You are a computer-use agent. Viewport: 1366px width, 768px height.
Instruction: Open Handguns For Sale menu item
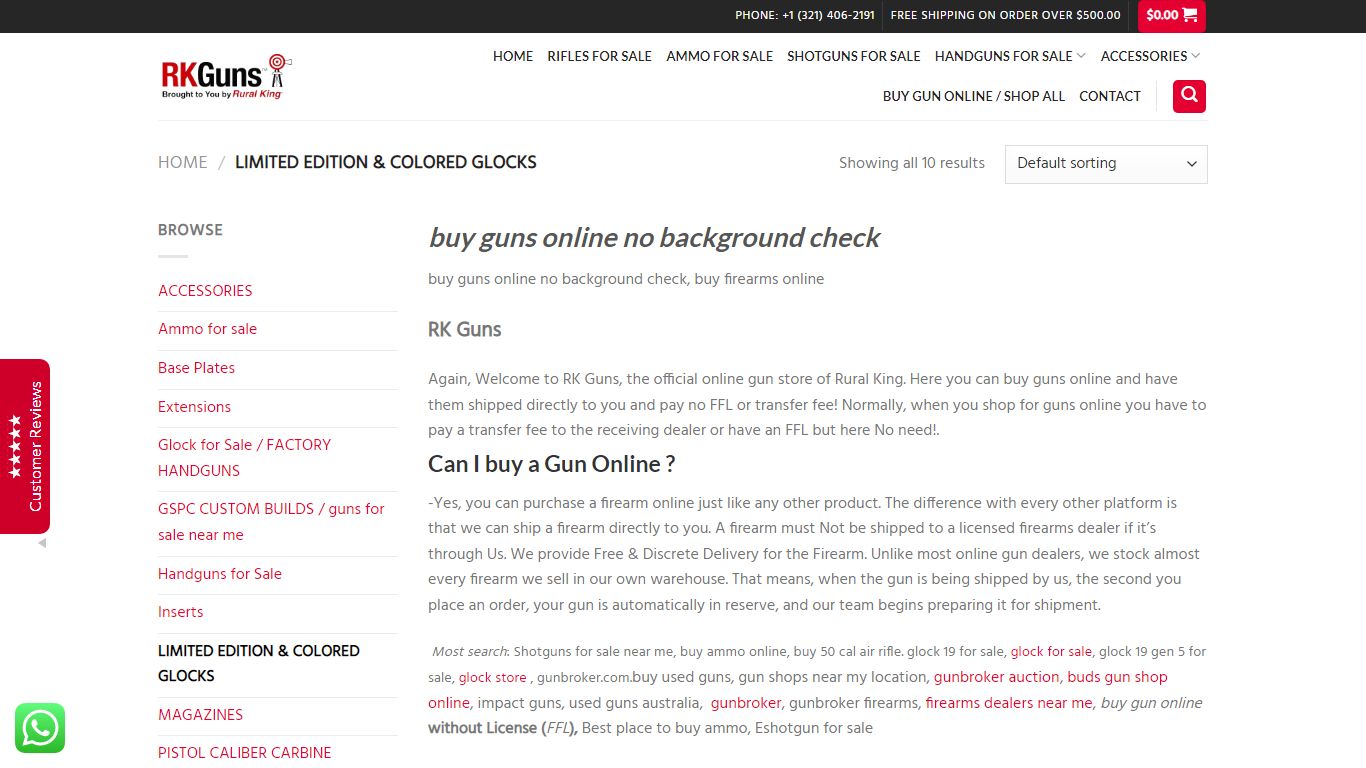pos(1003,56)
